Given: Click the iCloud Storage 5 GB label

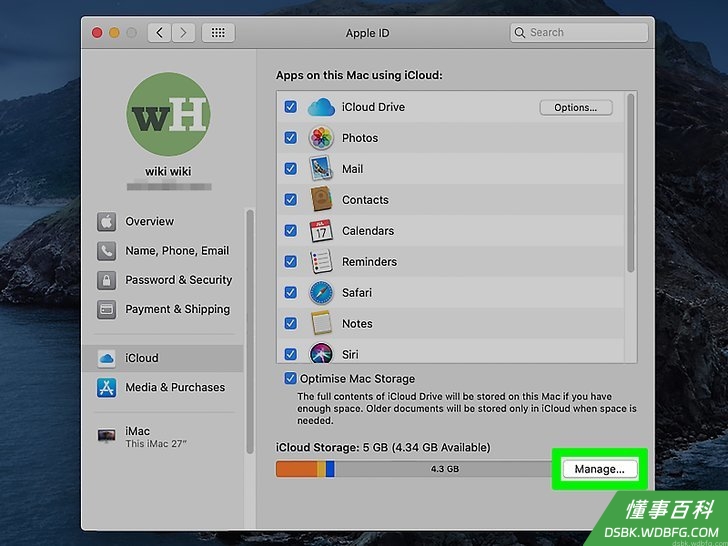Looking at the screenshot, I should (x=383, y=448).
